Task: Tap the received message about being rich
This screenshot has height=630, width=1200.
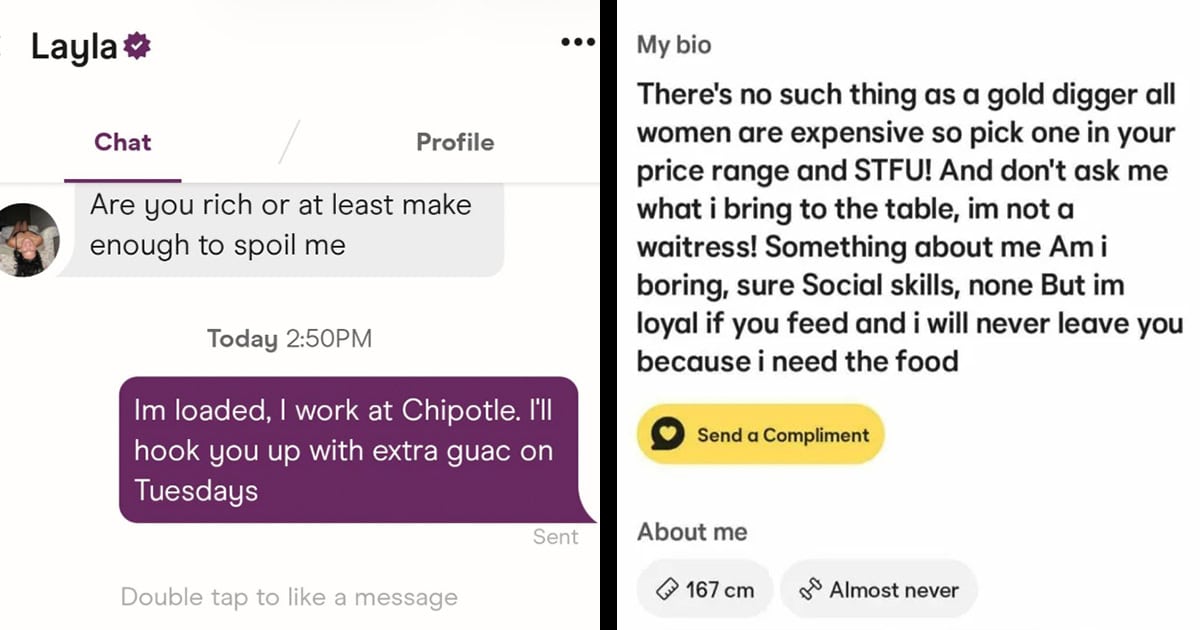Action: click(281, 226)
